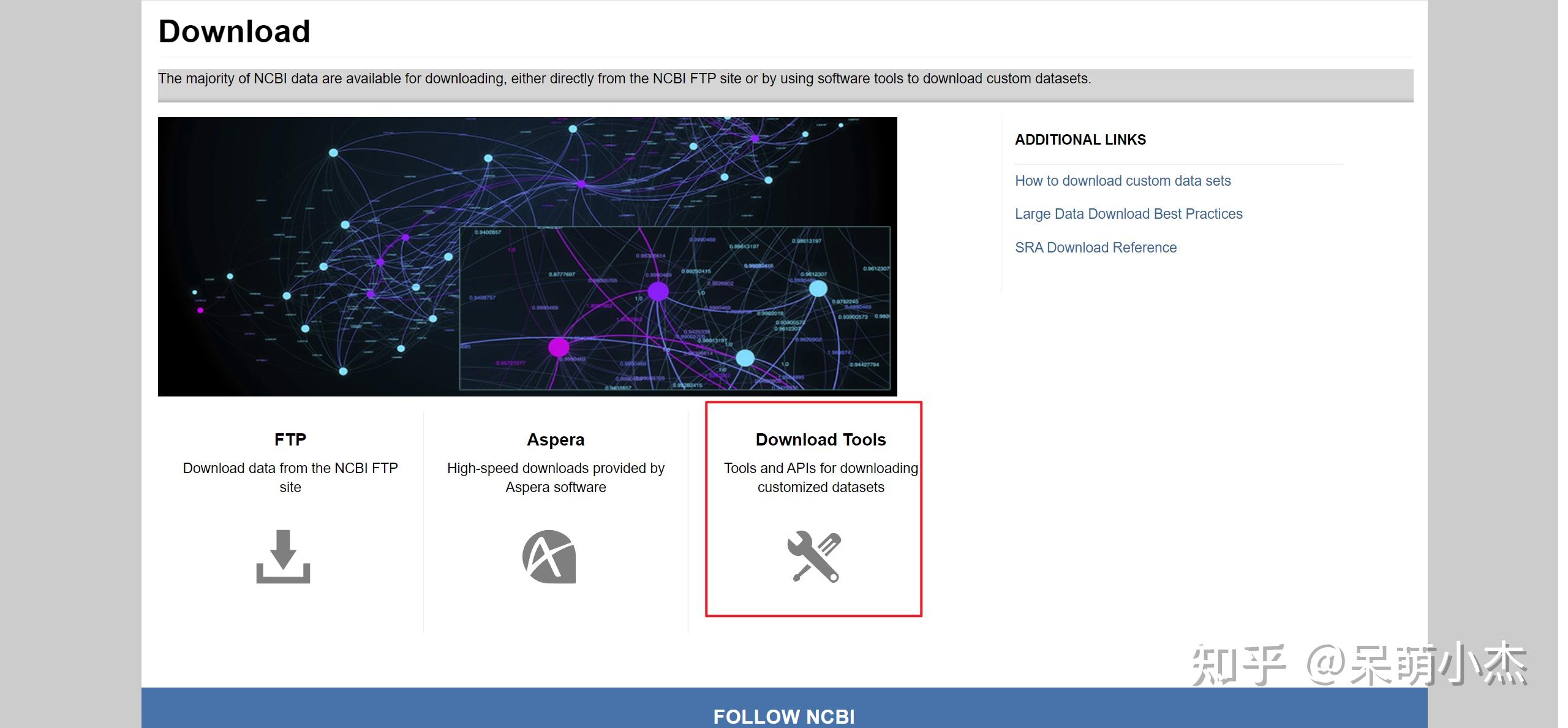Click the Aspera logo icon

point(549,556)
